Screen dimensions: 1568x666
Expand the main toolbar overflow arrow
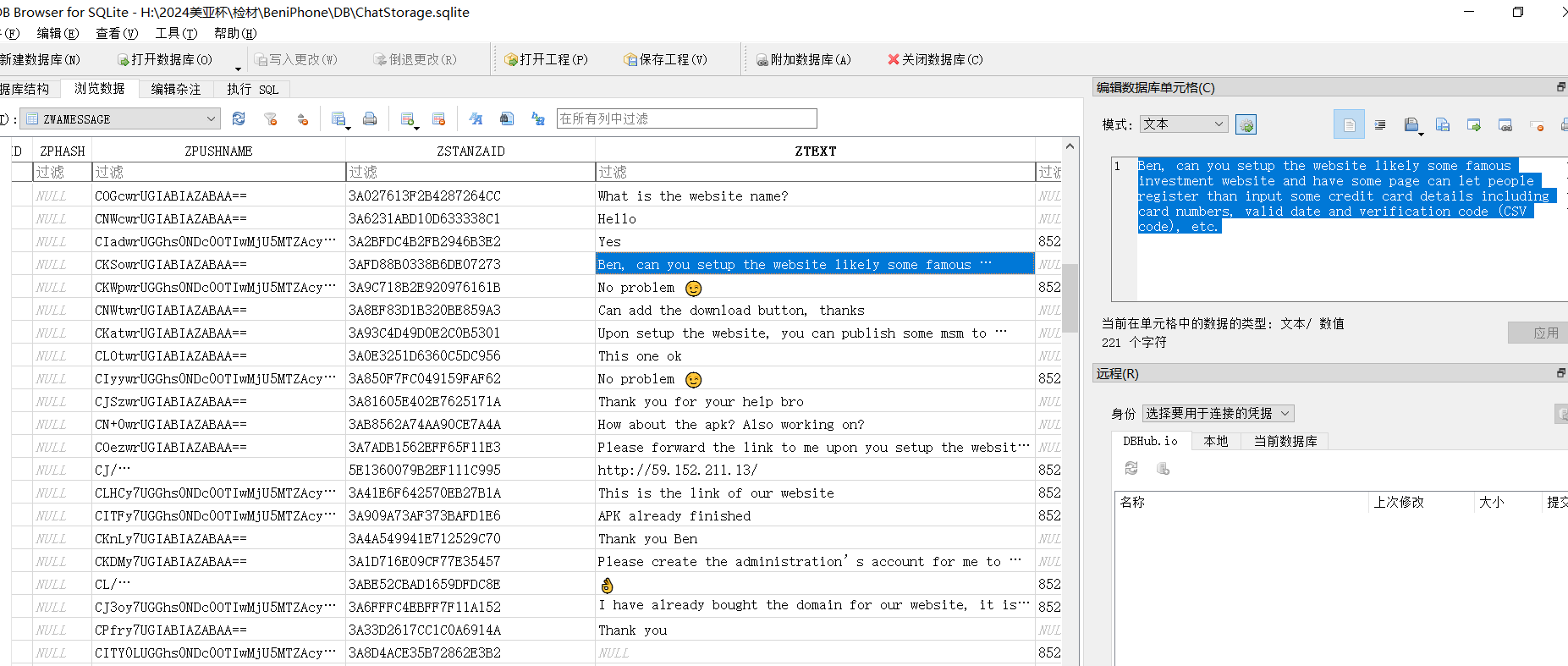tap(238, 69)
